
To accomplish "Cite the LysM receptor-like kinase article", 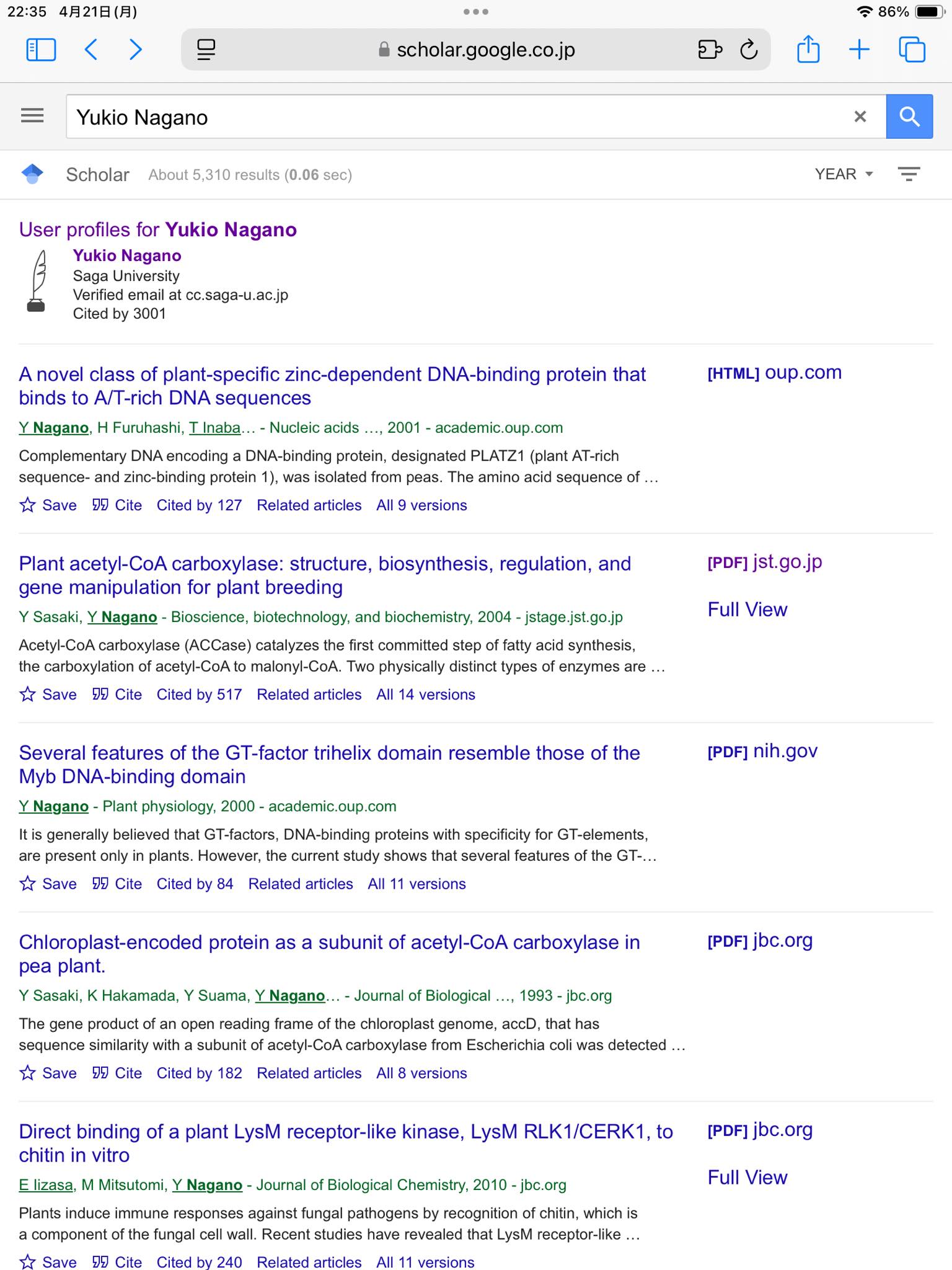I will (117, 1262).
